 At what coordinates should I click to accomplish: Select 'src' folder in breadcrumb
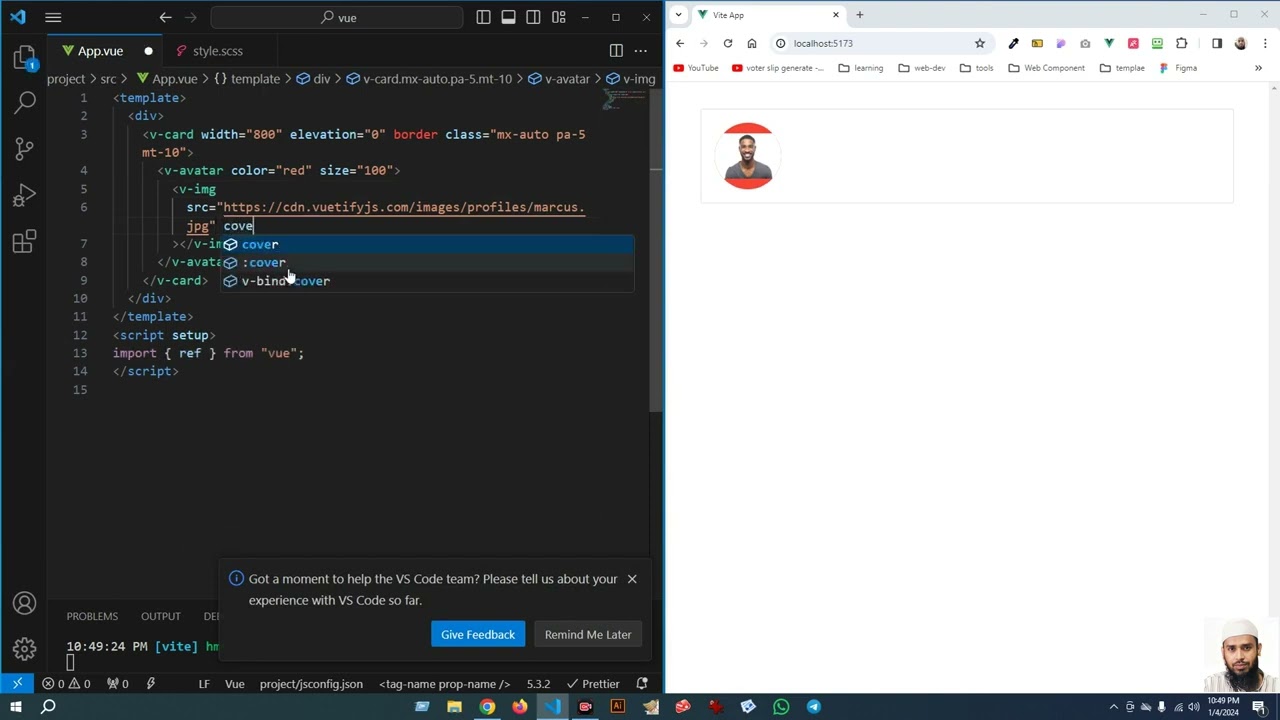pos(108,79)
